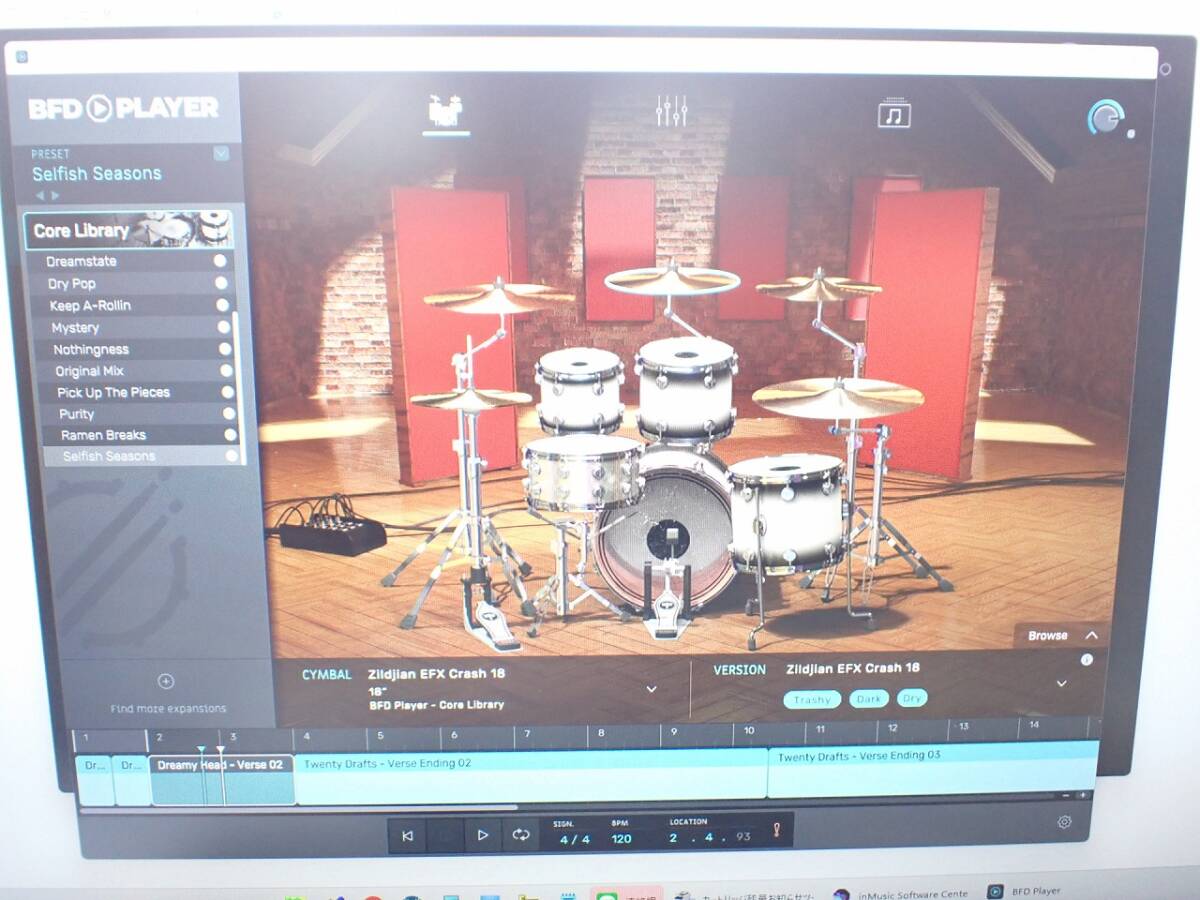The image size is (1200, 900).
Task: Show cymbal info with the info icon
Action: 1086,659
